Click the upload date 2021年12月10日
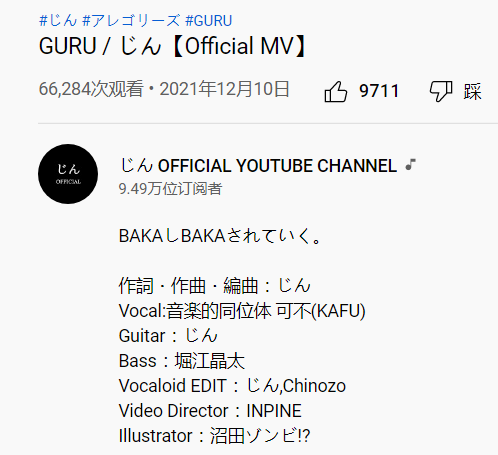 point(224,89)
